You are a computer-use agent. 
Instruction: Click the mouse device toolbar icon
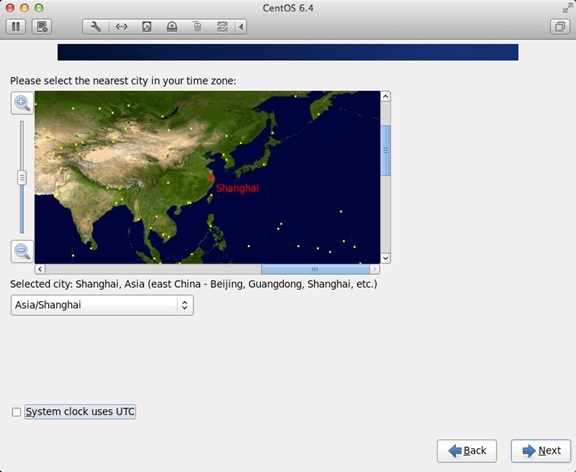coord(197,27)
